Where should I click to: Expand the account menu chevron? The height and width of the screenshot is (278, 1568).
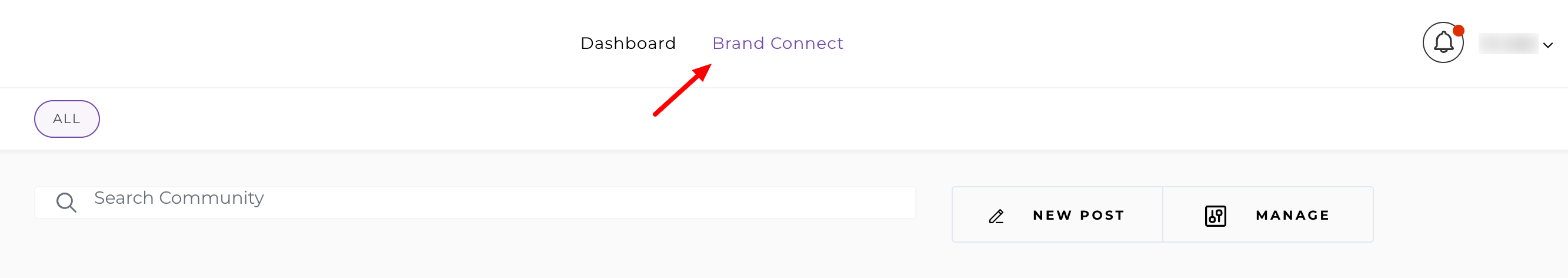click(x=1548, y=45)
